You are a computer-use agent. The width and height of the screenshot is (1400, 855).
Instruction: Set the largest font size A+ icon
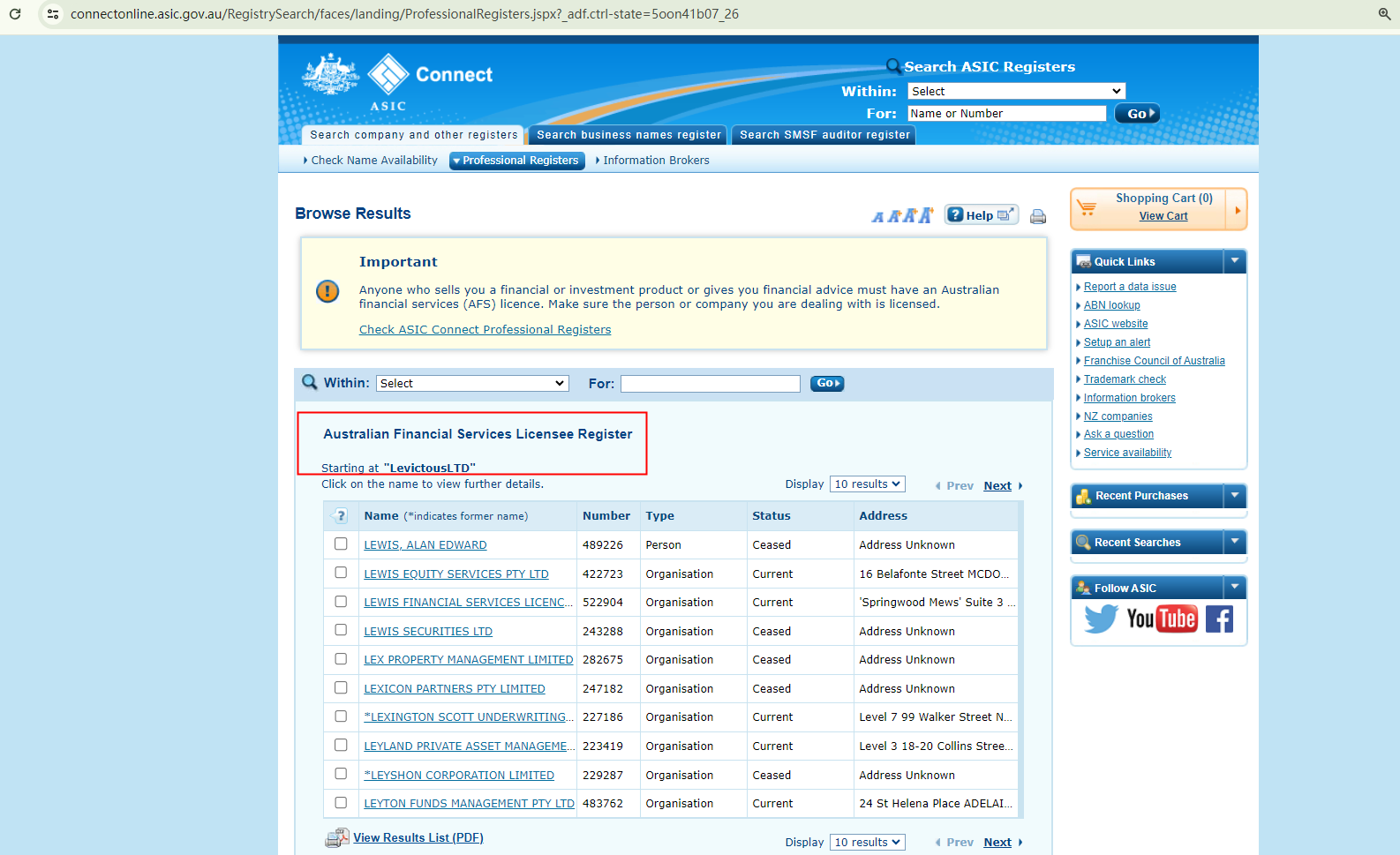click(925, 214)
